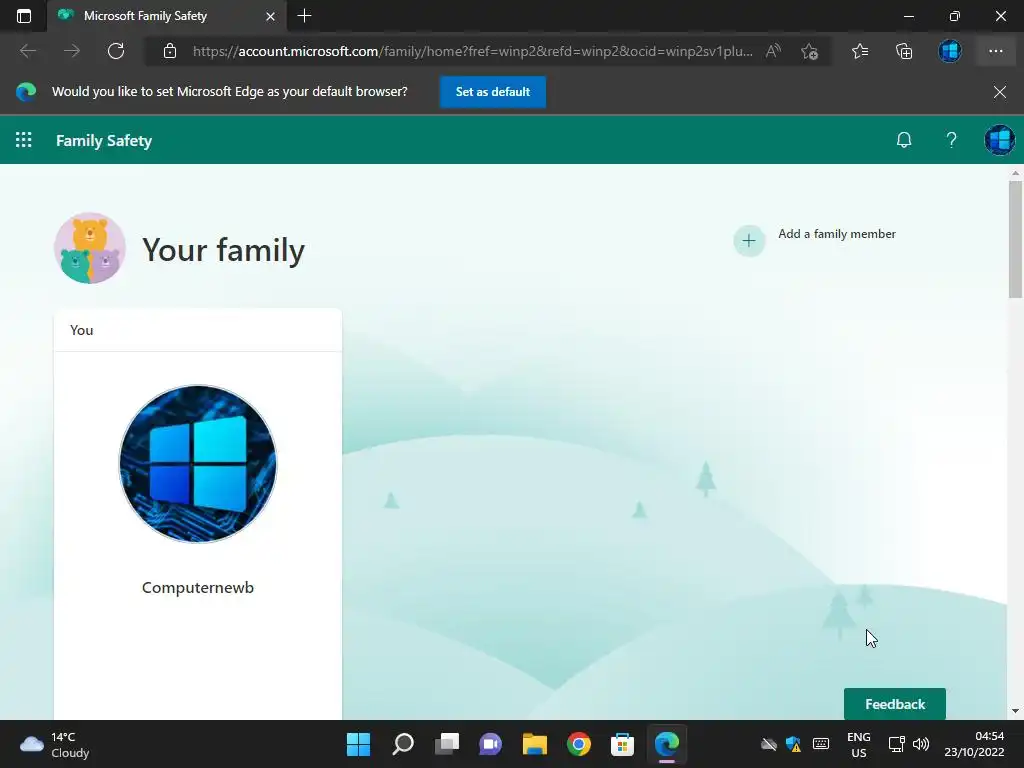Open the Windows Start menu
This screenshot has width=1024, height=768.
[x=358, y=744]
